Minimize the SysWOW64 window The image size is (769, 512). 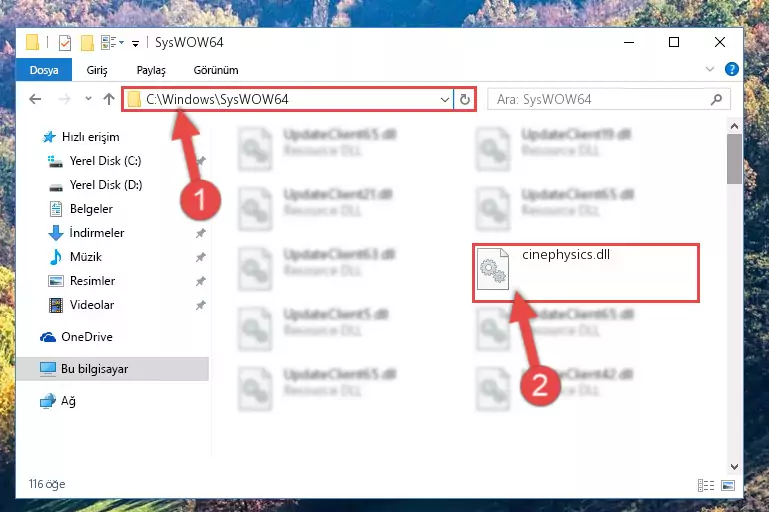pos(629,42)
